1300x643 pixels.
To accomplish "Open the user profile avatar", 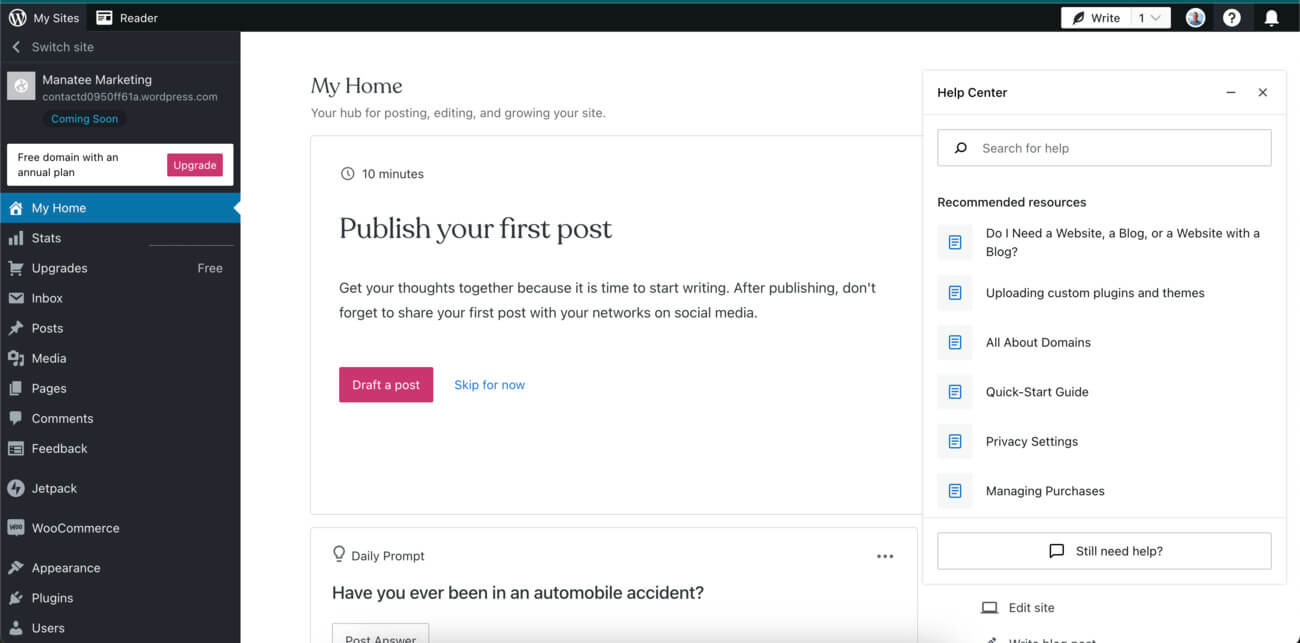I will pos(1195,17).
